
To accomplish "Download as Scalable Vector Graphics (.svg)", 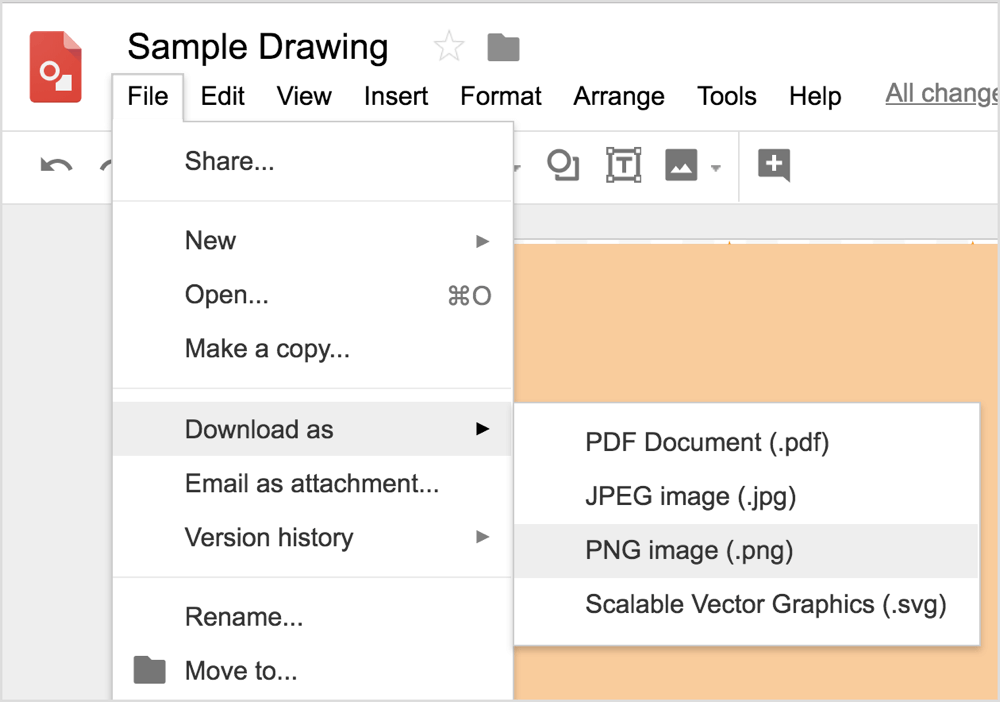I will coord(746,604).
